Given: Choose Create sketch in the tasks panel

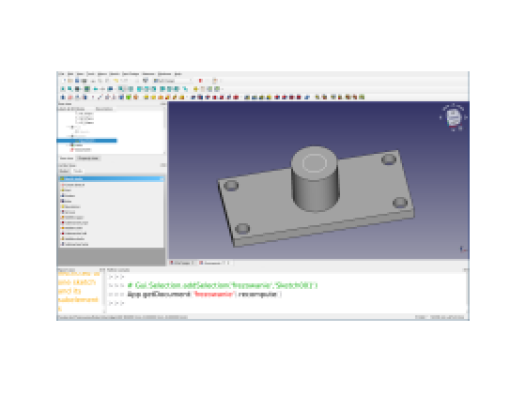Looking at the screenshot, I should (74, 185).
